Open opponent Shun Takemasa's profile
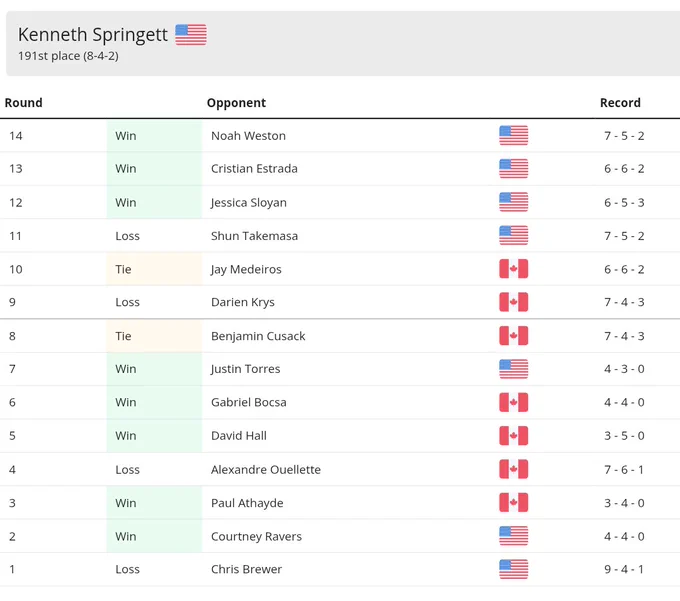Screen dimensions: 680x601 254,236
